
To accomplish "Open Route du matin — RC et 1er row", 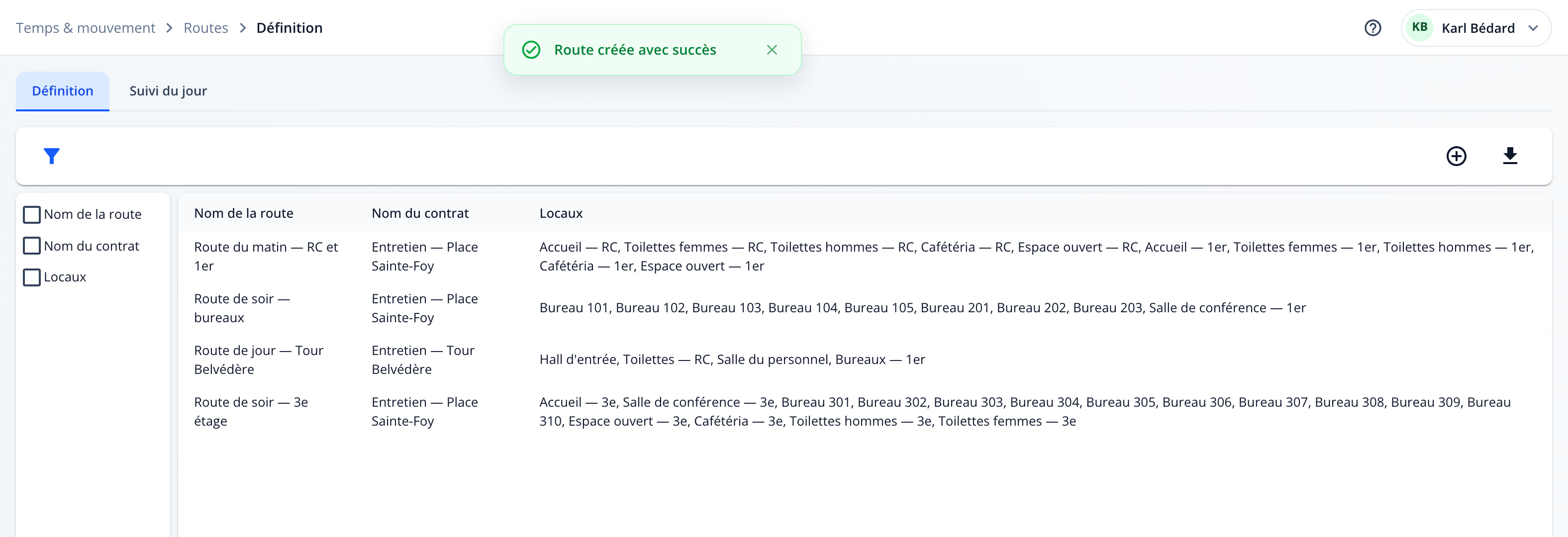I will pyautogui.click(x=865, y=257).
